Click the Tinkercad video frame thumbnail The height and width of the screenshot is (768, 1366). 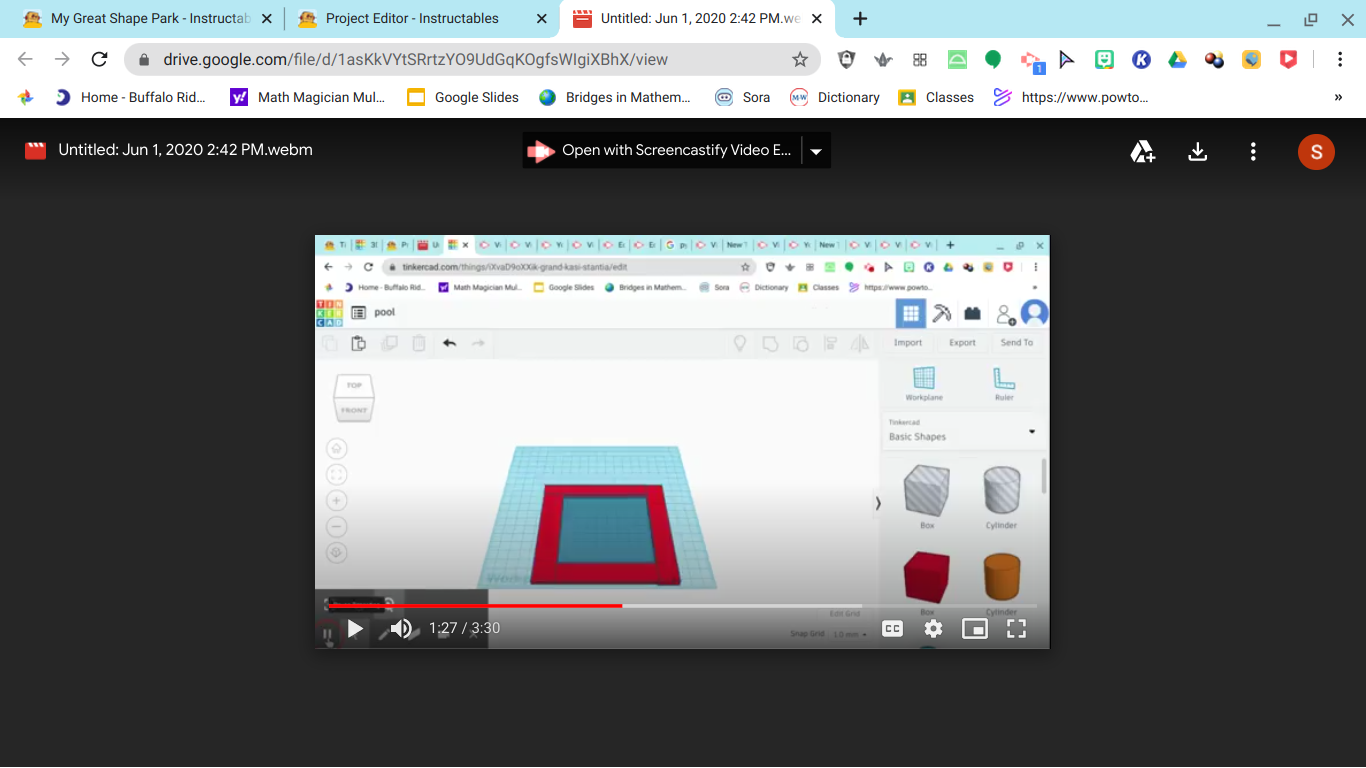tap(682, 441)
